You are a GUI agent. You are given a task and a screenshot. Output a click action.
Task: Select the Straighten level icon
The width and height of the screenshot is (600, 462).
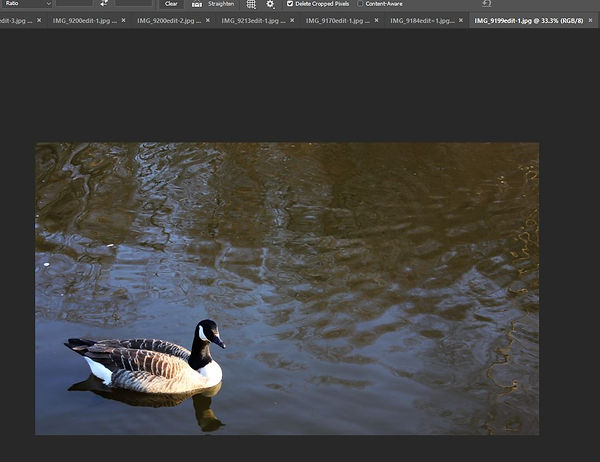point(197,4)
